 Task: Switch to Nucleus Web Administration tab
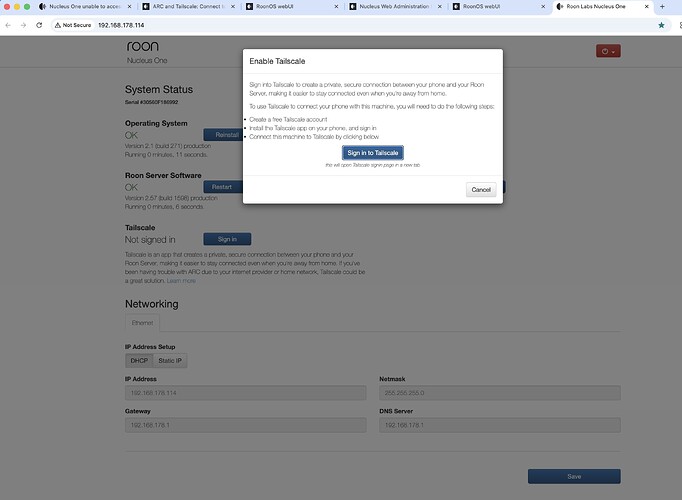(x=394, y=7)
